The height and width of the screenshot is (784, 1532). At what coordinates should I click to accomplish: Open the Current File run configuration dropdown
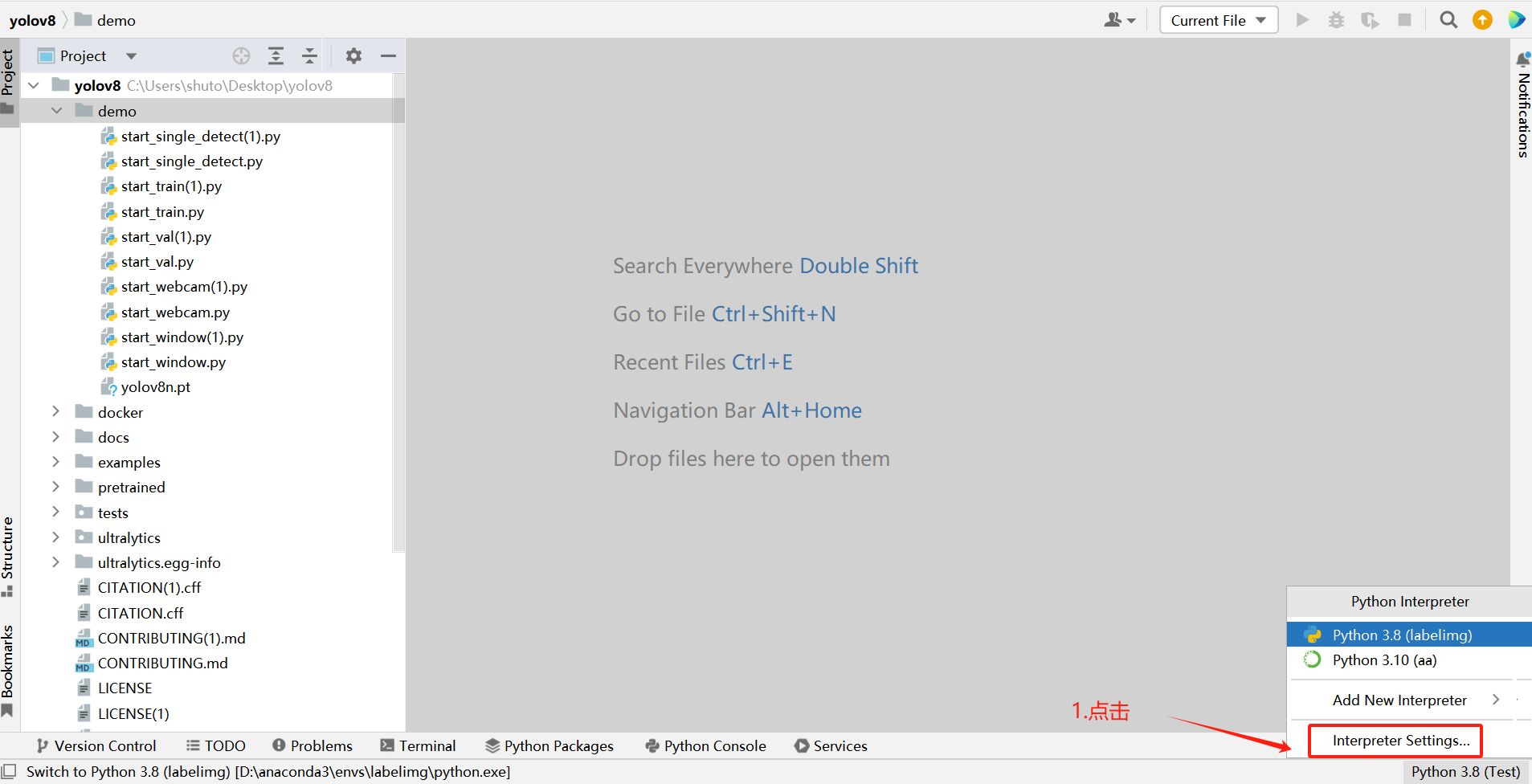coord(1219,20)
